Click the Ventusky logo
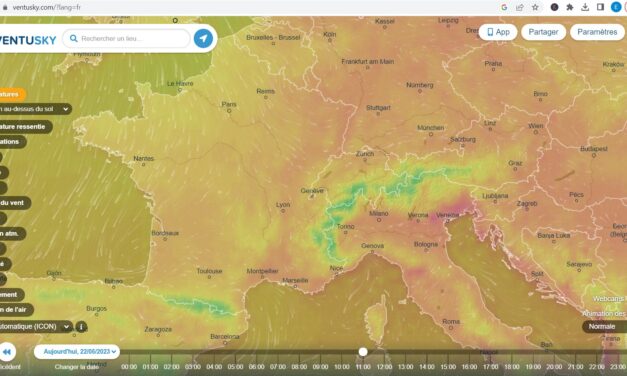The width and height of the screenshot is (627, 376). point(28,40)
